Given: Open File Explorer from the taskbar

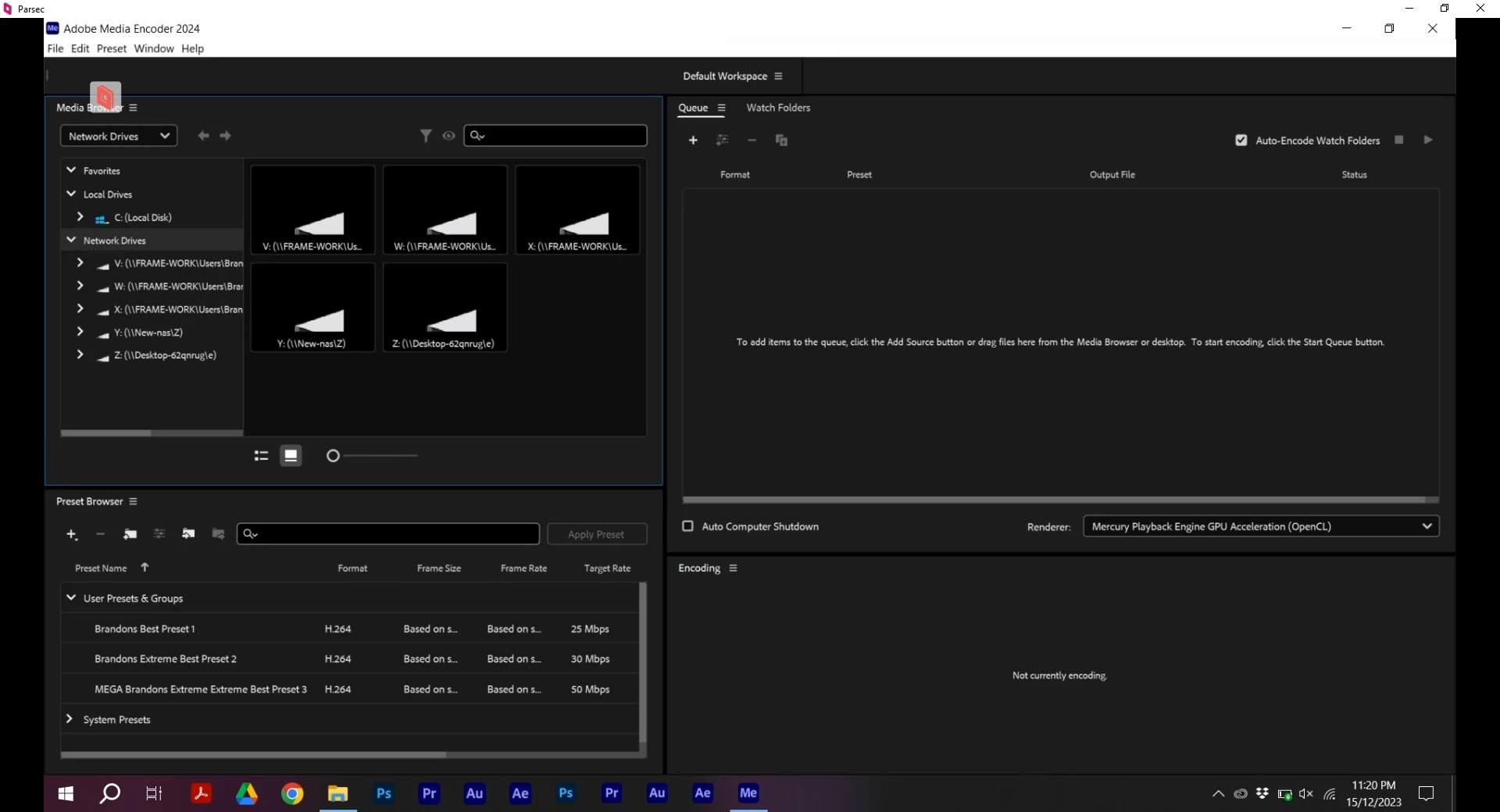Looking at the screenshot, I should coord(337,794).
